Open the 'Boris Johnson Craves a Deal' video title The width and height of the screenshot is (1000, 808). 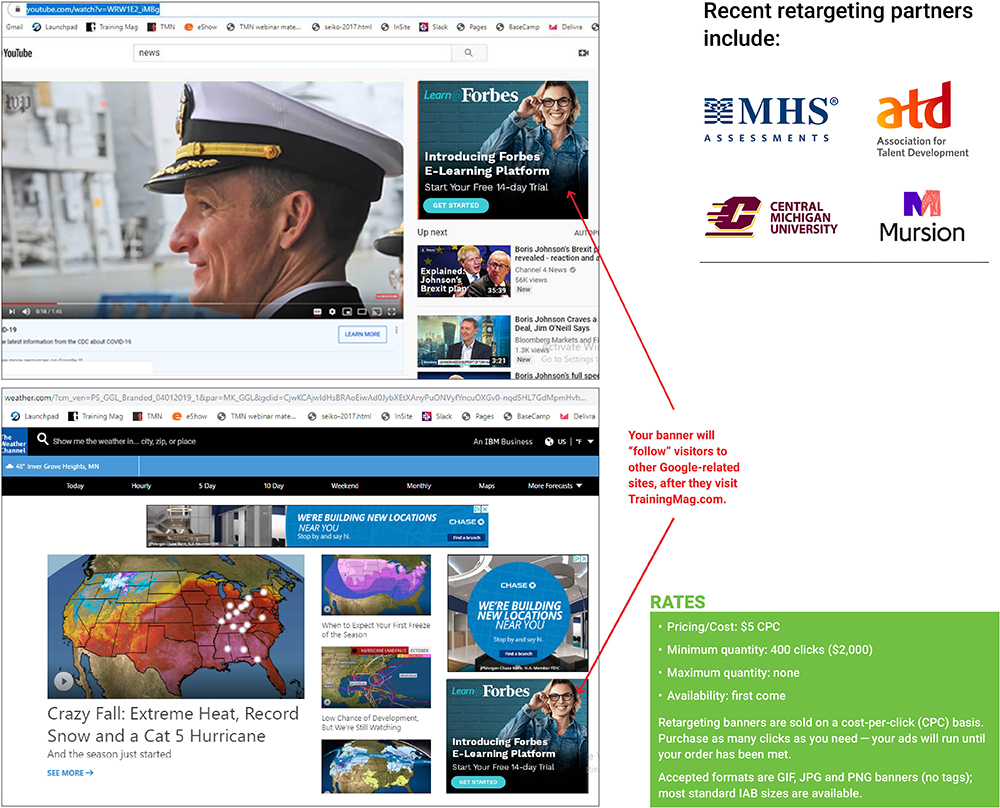[x=555, y=323]
